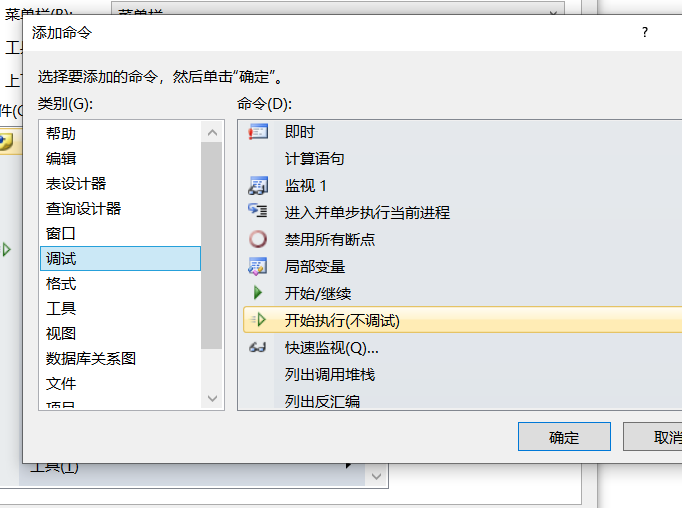Click the 开始执行(不调试) arrow icon

(x=258, y=320)
